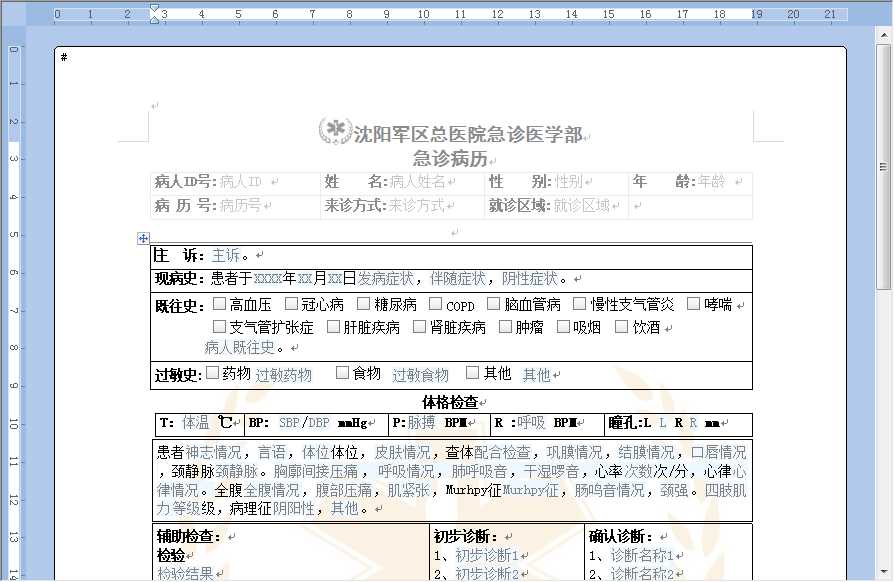Image resolution: width=894 pixels, height=582 pixels.
Task: Toggle the 饮酒 checkbox
Action: [x=622, y=327]
